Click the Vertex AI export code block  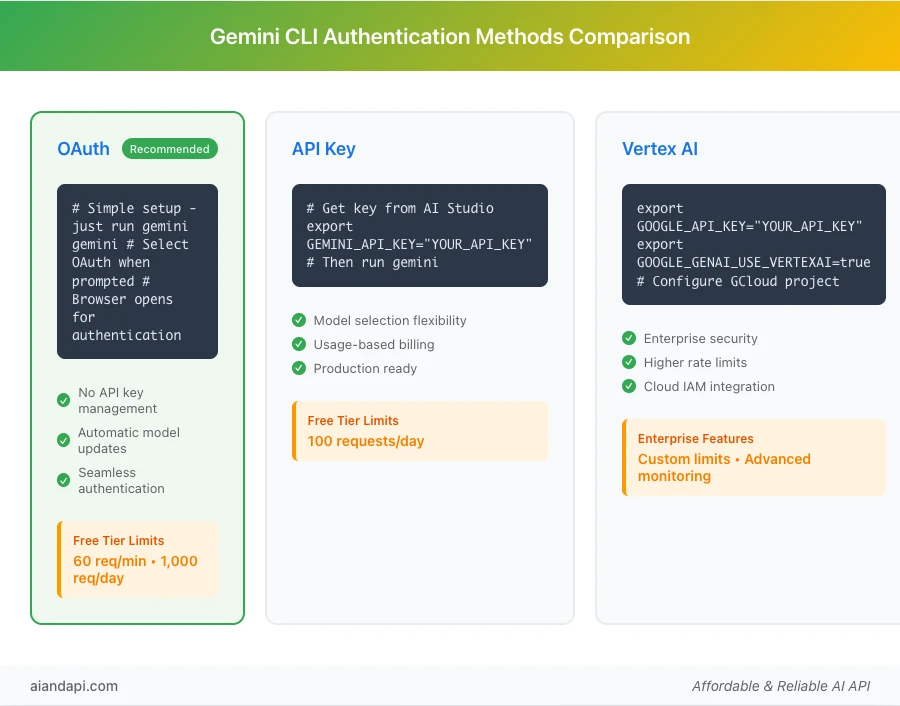click(754, 245)
